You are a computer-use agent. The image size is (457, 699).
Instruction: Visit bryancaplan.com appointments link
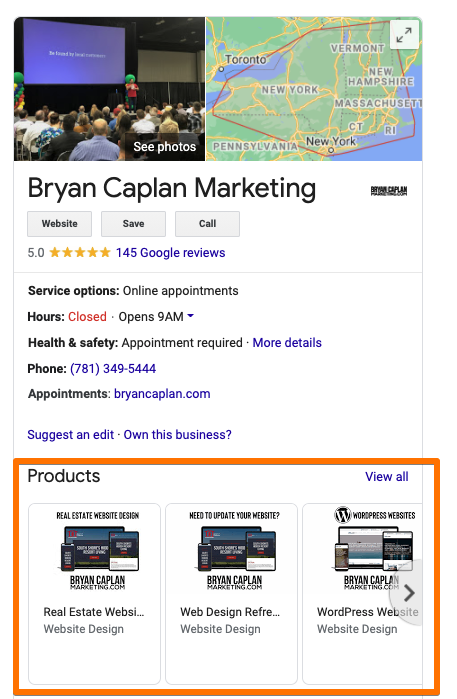162,394
